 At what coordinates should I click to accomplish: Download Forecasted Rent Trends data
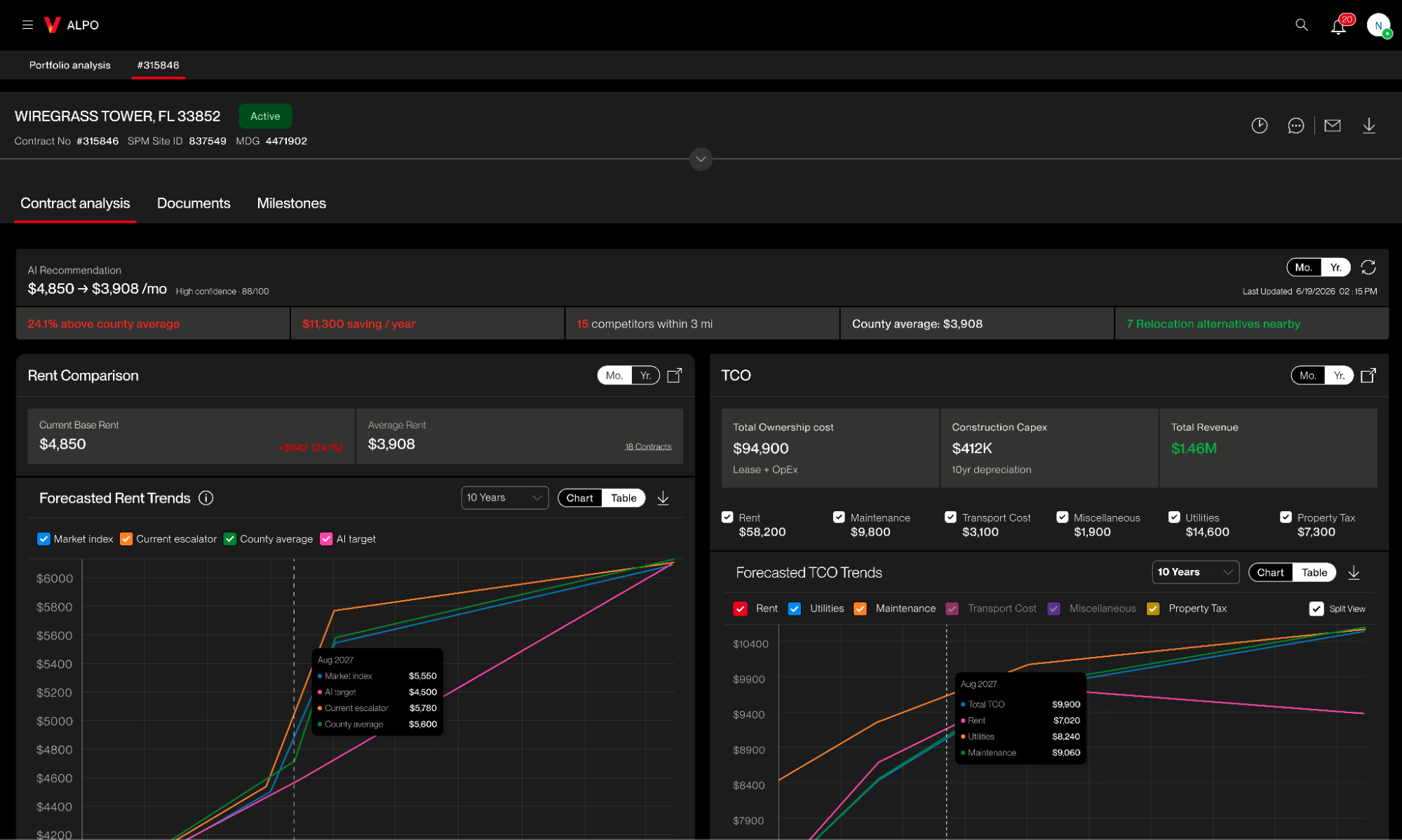(663, 498)
